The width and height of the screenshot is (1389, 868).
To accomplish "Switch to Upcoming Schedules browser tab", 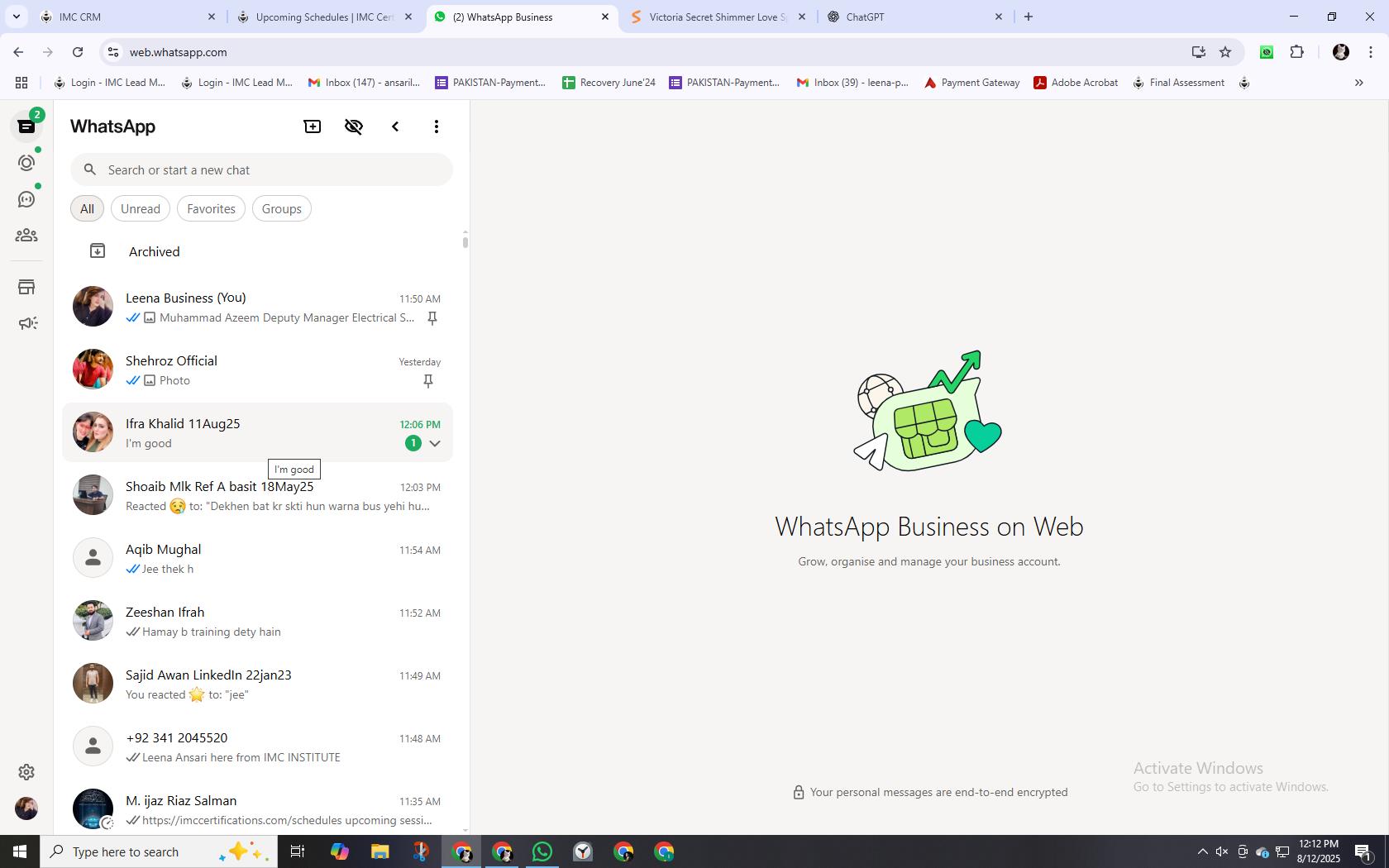I will (325, 17).
